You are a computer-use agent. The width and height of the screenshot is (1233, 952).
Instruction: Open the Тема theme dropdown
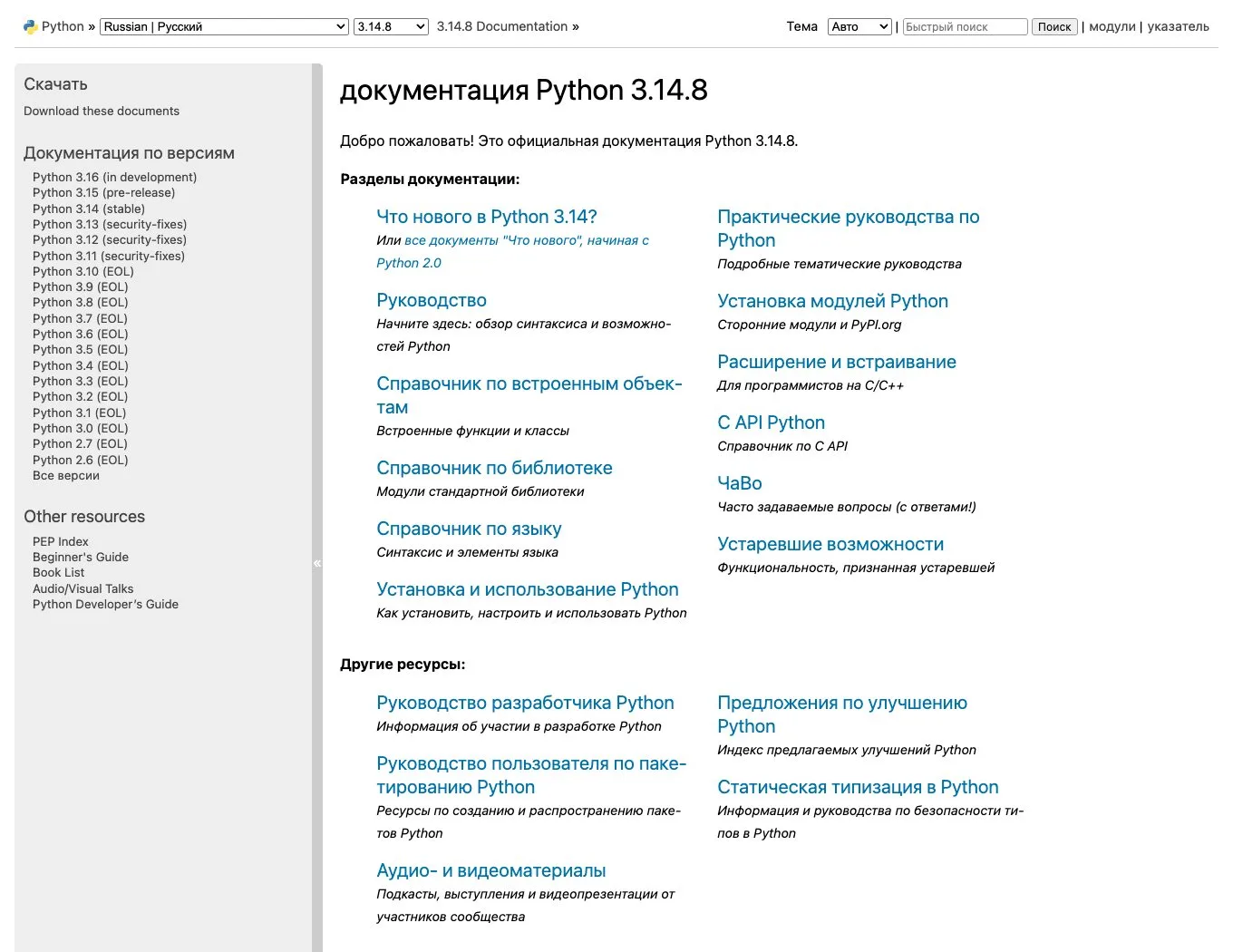point(859,27)
